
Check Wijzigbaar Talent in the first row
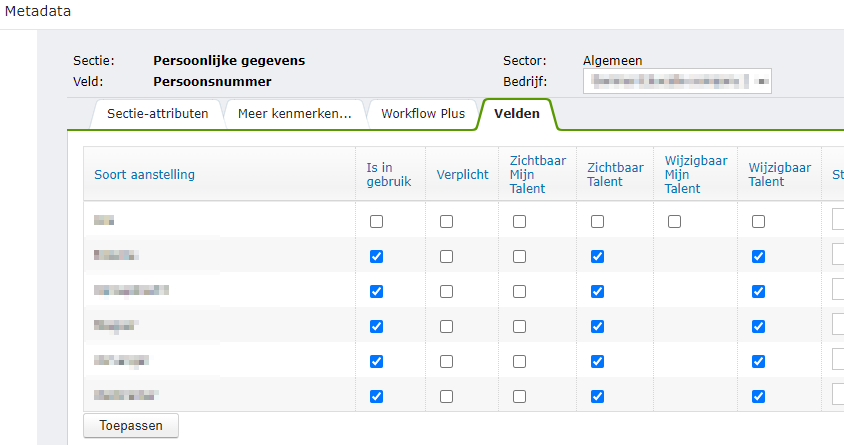tap(758, 222)
